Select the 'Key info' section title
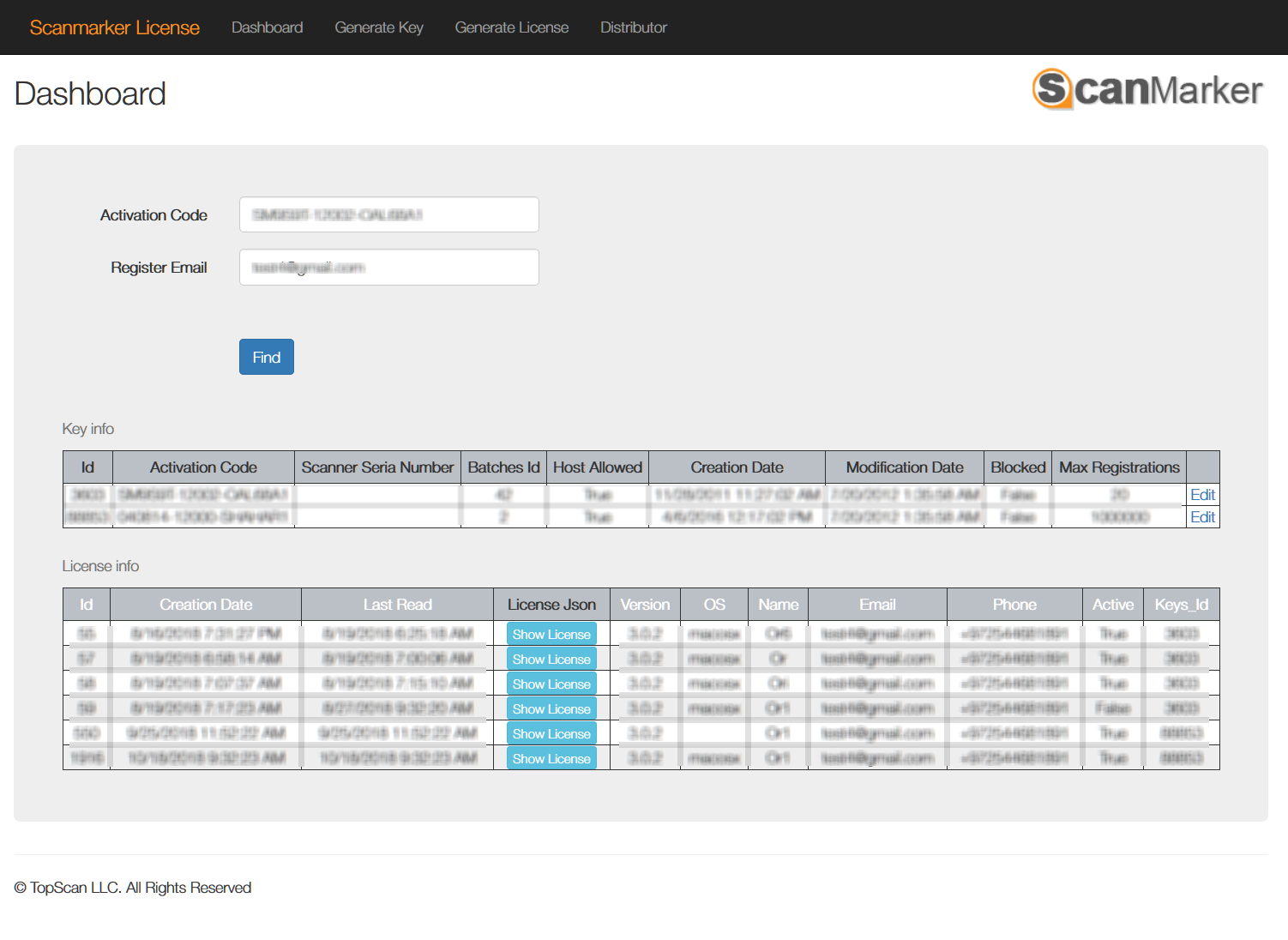The height and width of the screenshot is (940, 1288). click(88, 429)
